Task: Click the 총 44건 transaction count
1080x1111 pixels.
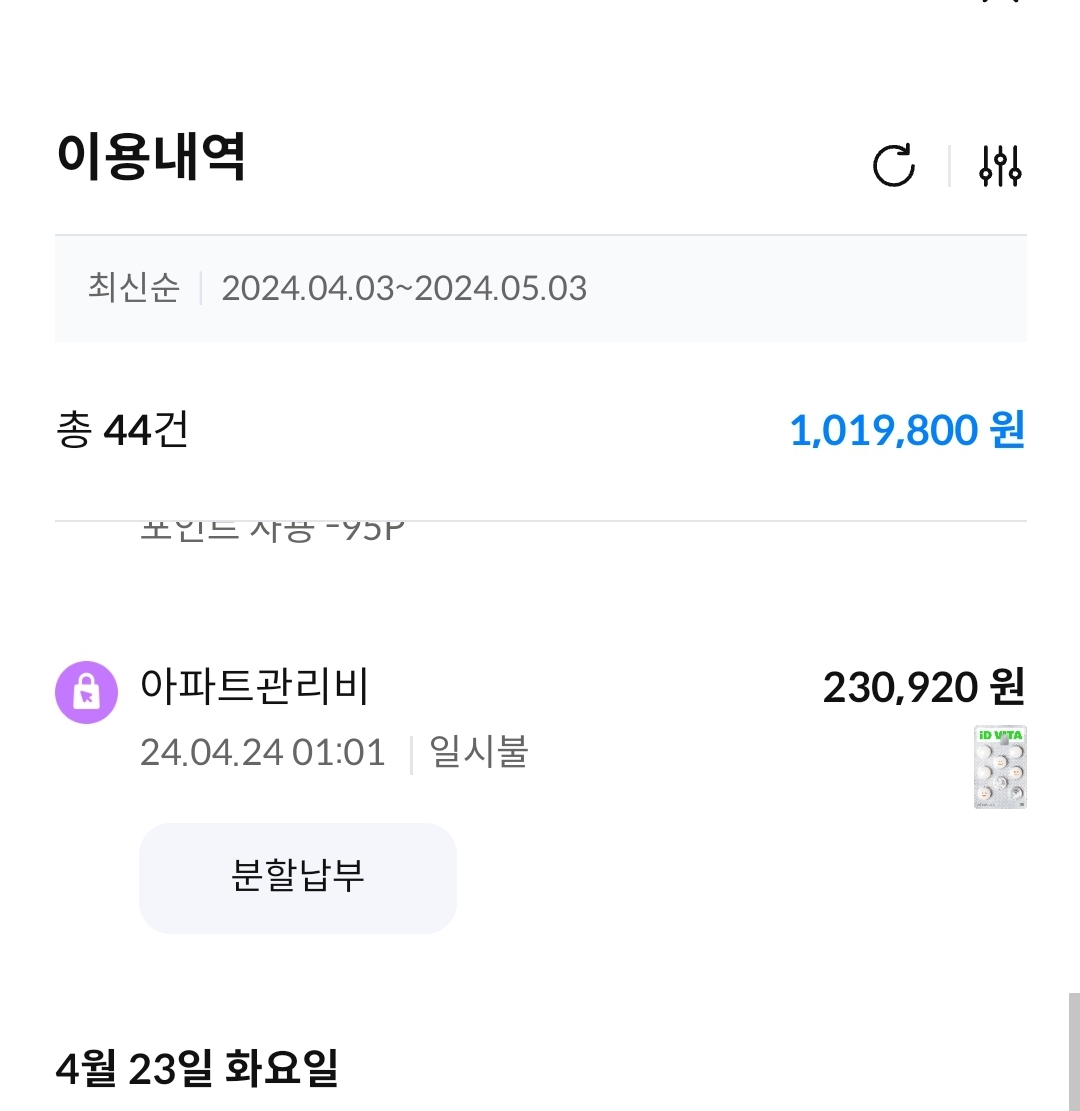Action: (x=122, y=430)
